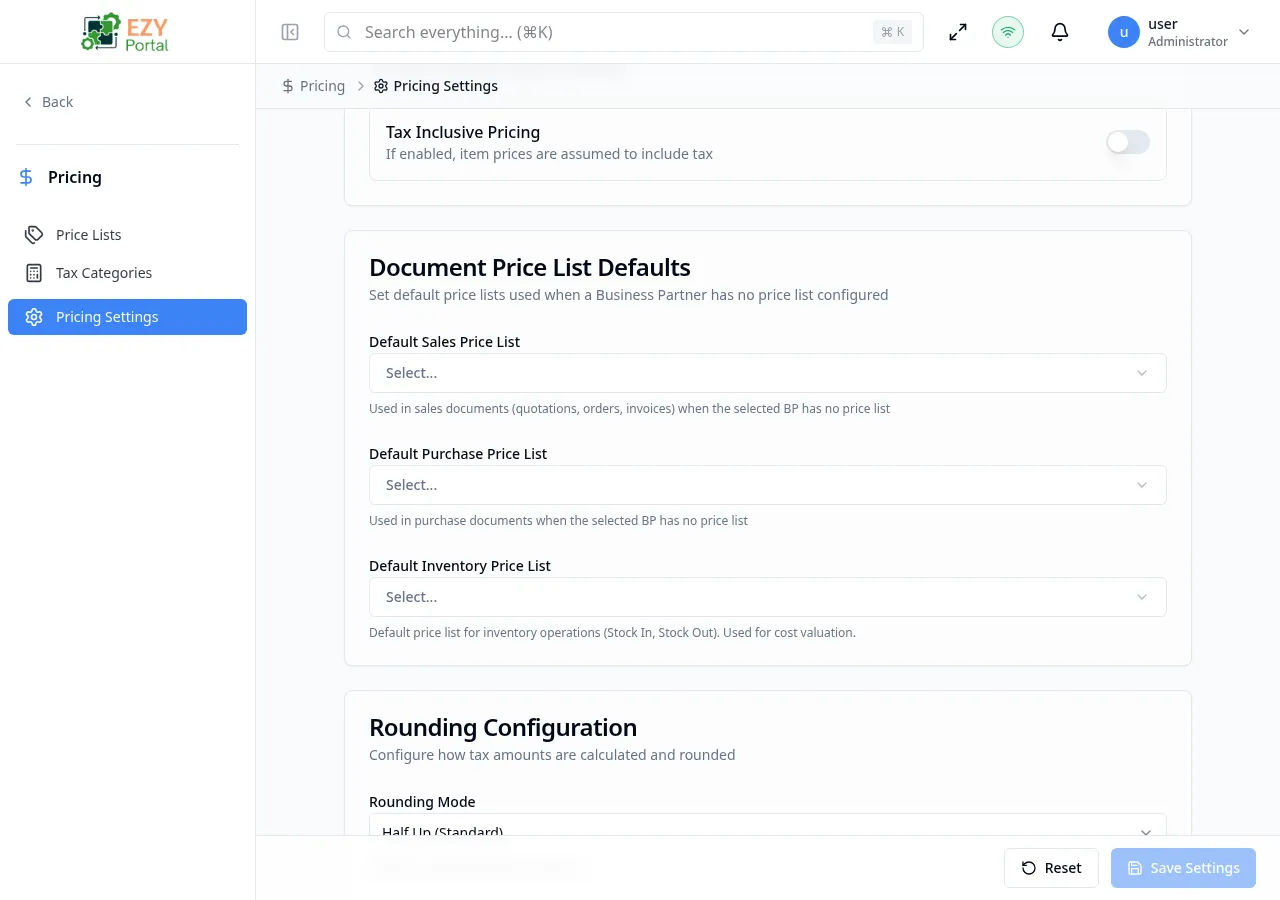Enable Tax Inclusive Pricing toggle
The image size is (1280, 900).
pos(1128,142)
